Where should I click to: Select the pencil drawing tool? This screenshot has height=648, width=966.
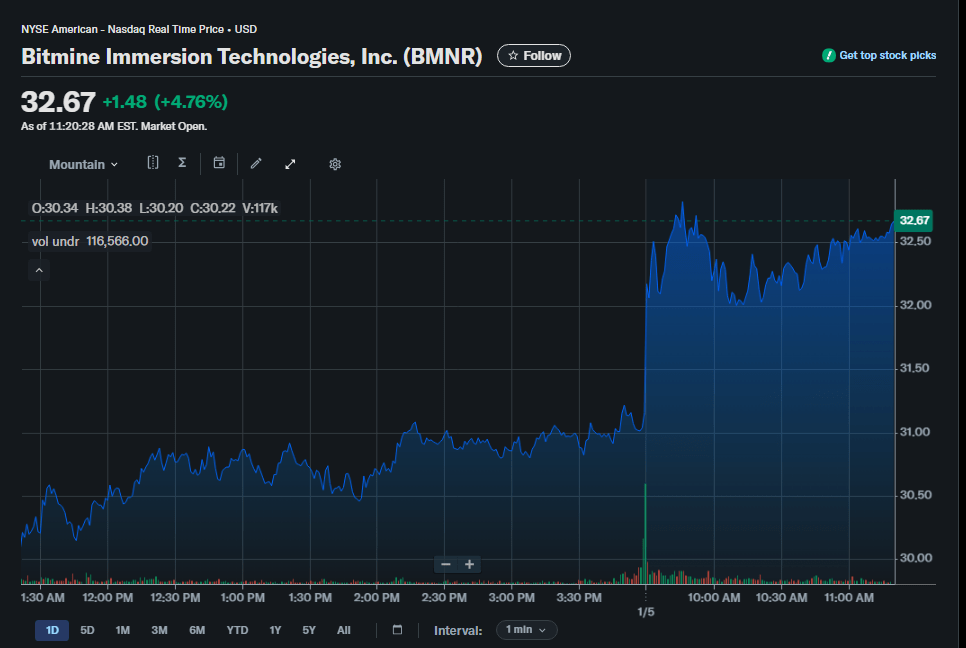tap(256, 164)
